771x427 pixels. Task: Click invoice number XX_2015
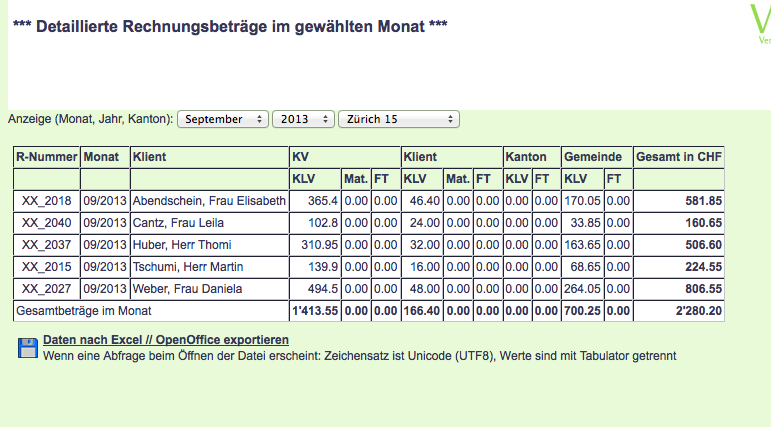(47, 267)
